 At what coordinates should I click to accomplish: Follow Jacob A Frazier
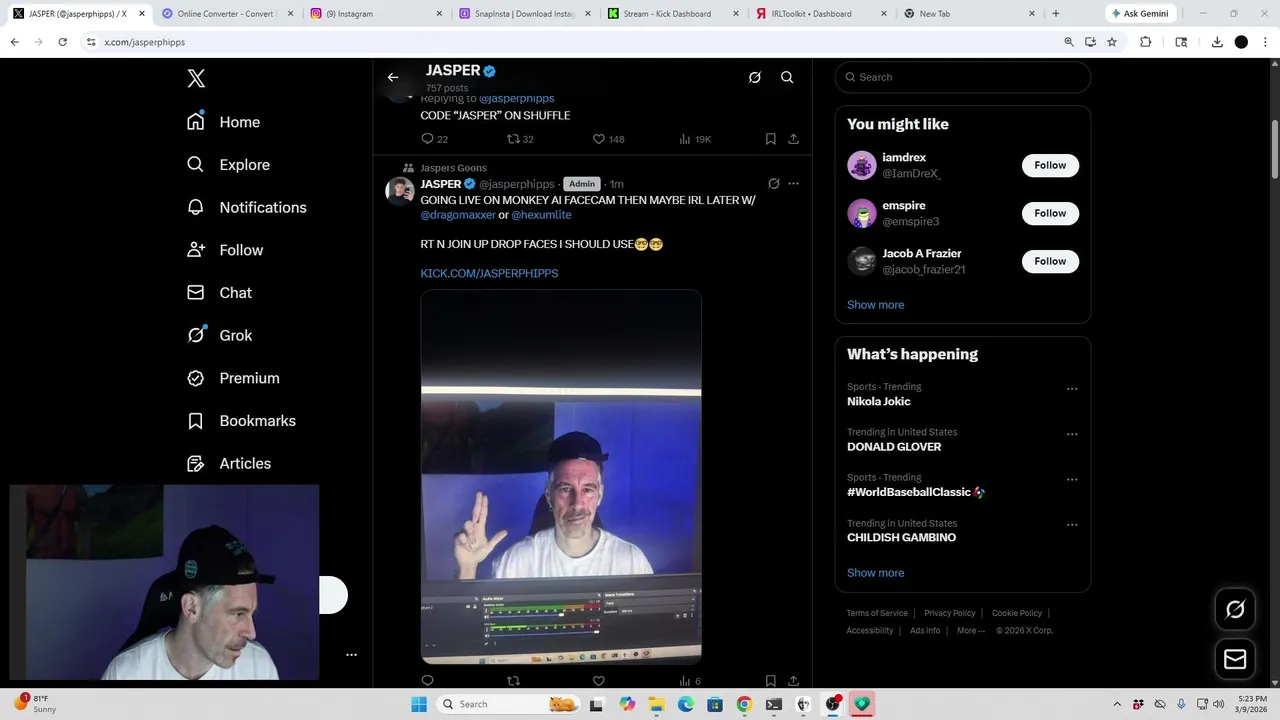pyautogui.click(x=1050, y=261)
